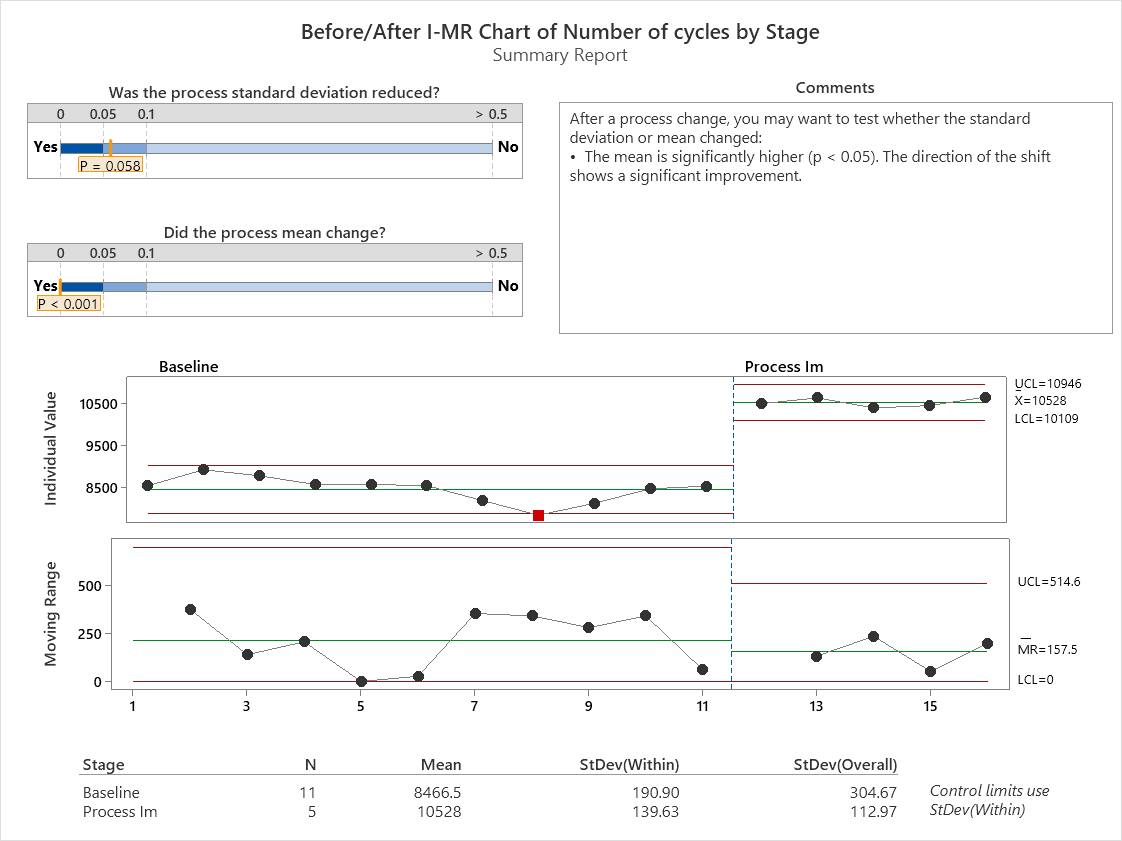Select the 'Baseline' stage label above chart
Viewport: 1122px width, 841px height.
188,367
